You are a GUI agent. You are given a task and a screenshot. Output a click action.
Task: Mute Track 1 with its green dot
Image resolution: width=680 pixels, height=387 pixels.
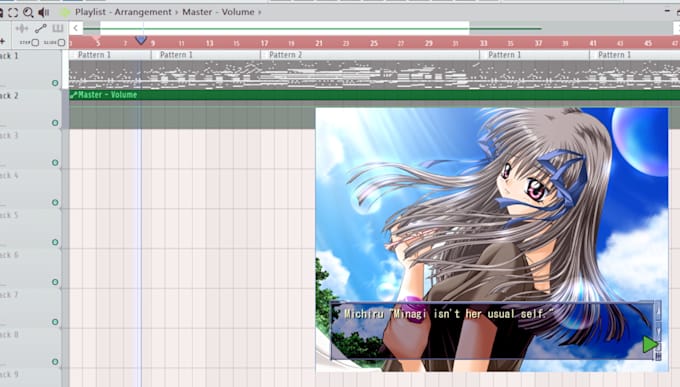[55, 83]
